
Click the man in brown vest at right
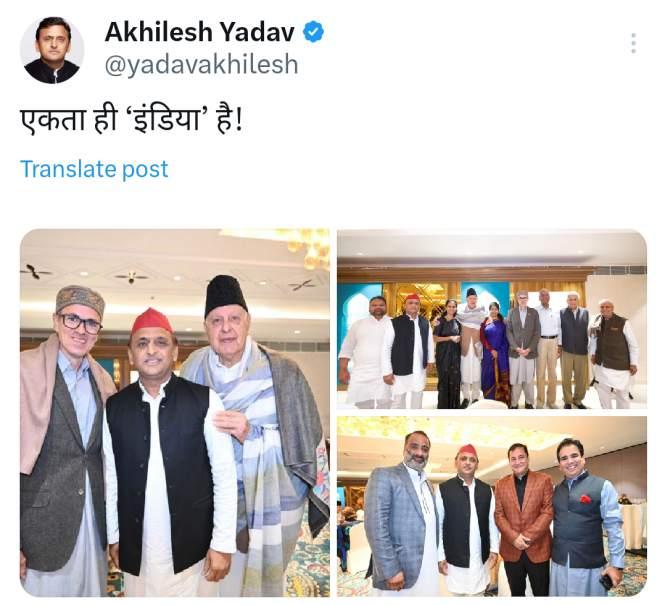point(612,354)
